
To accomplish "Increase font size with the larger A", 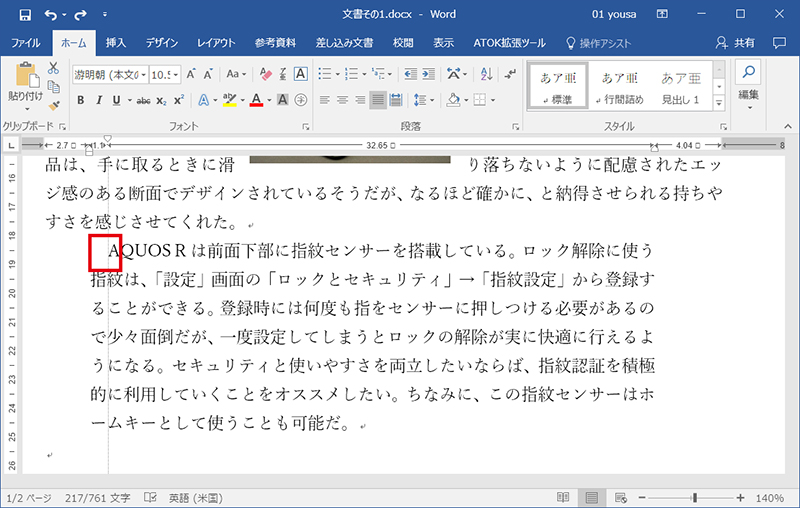I will 191,74.
